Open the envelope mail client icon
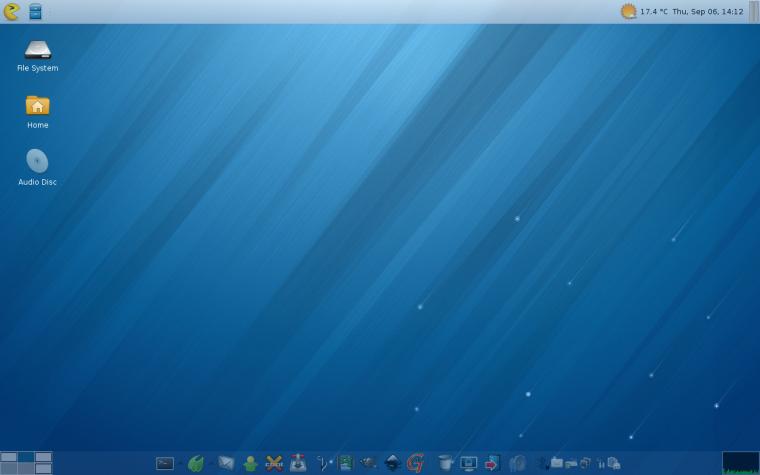The image size is (760, 475). tap(226, 463)
